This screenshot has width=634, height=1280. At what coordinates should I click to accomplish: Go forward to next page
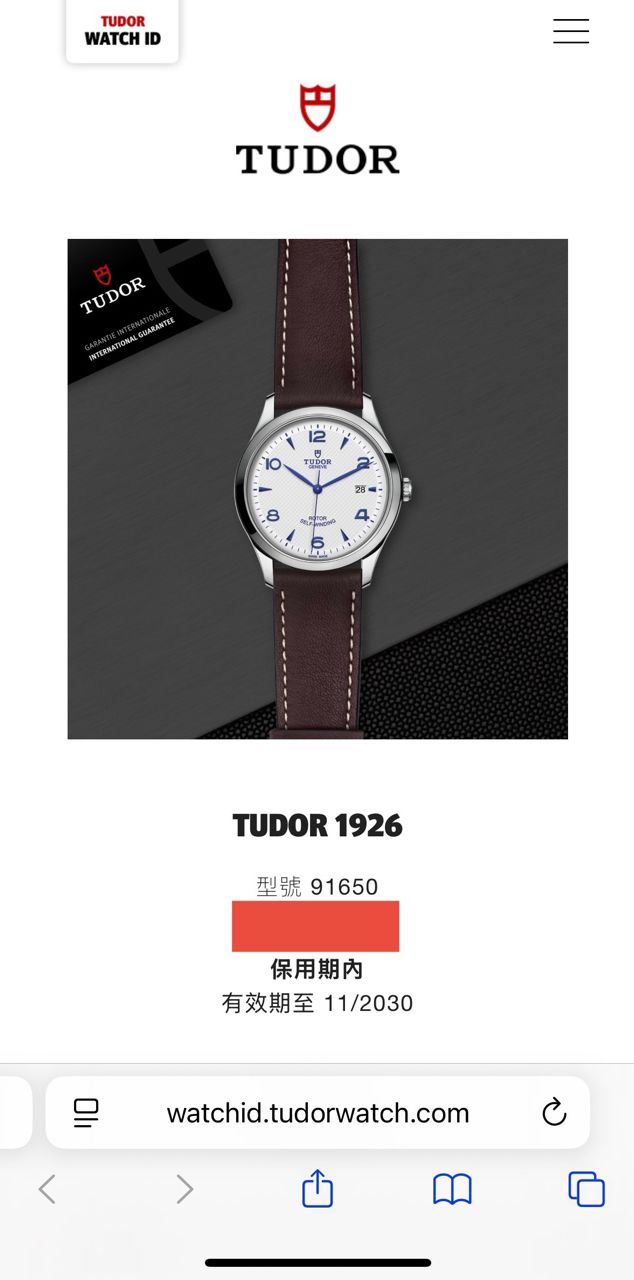coord(184,1189)
